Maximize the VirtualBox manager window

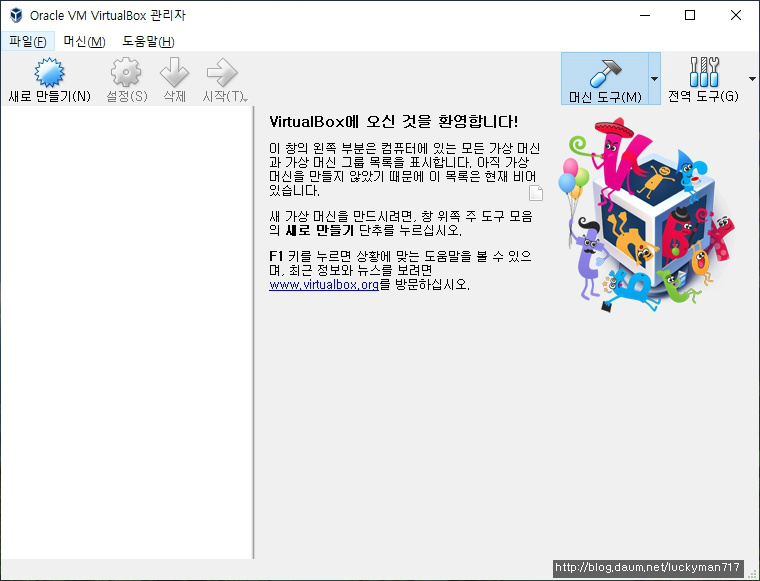pos(690,15)
